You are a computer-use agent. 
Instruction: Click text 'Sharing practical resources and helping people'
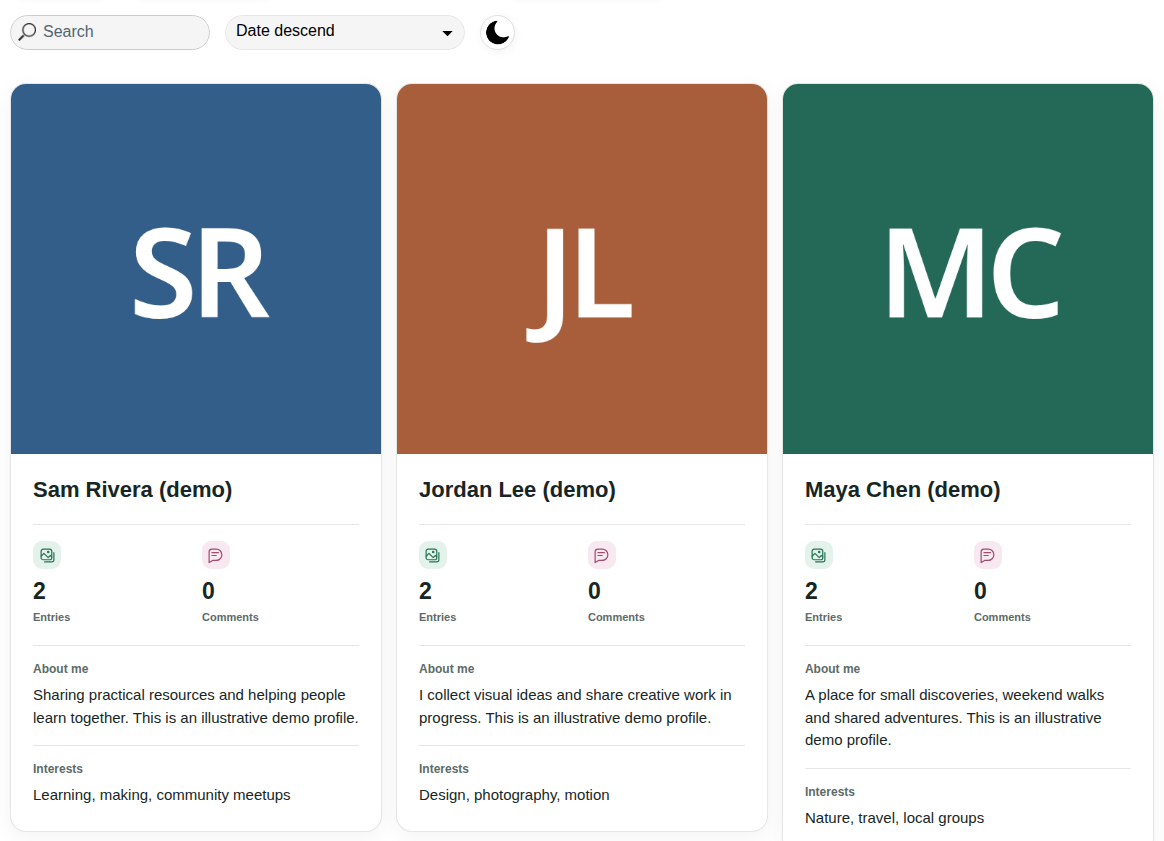(189, 695)
